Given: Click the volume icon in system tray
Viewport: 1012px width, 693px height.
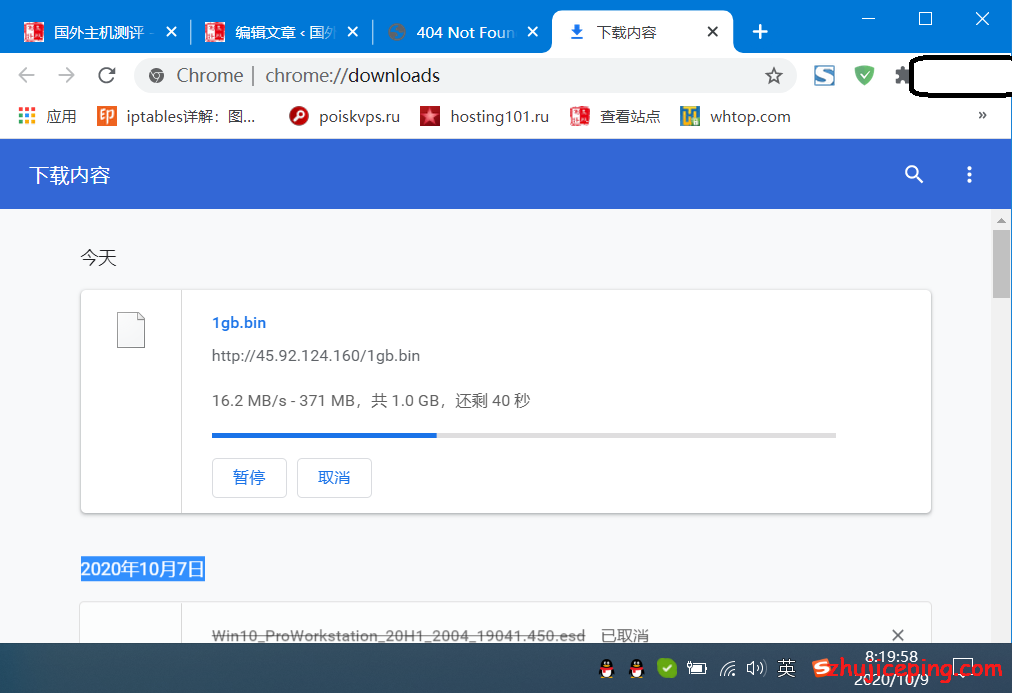Looking at the screenshot, I should click(x=755, y=668).
